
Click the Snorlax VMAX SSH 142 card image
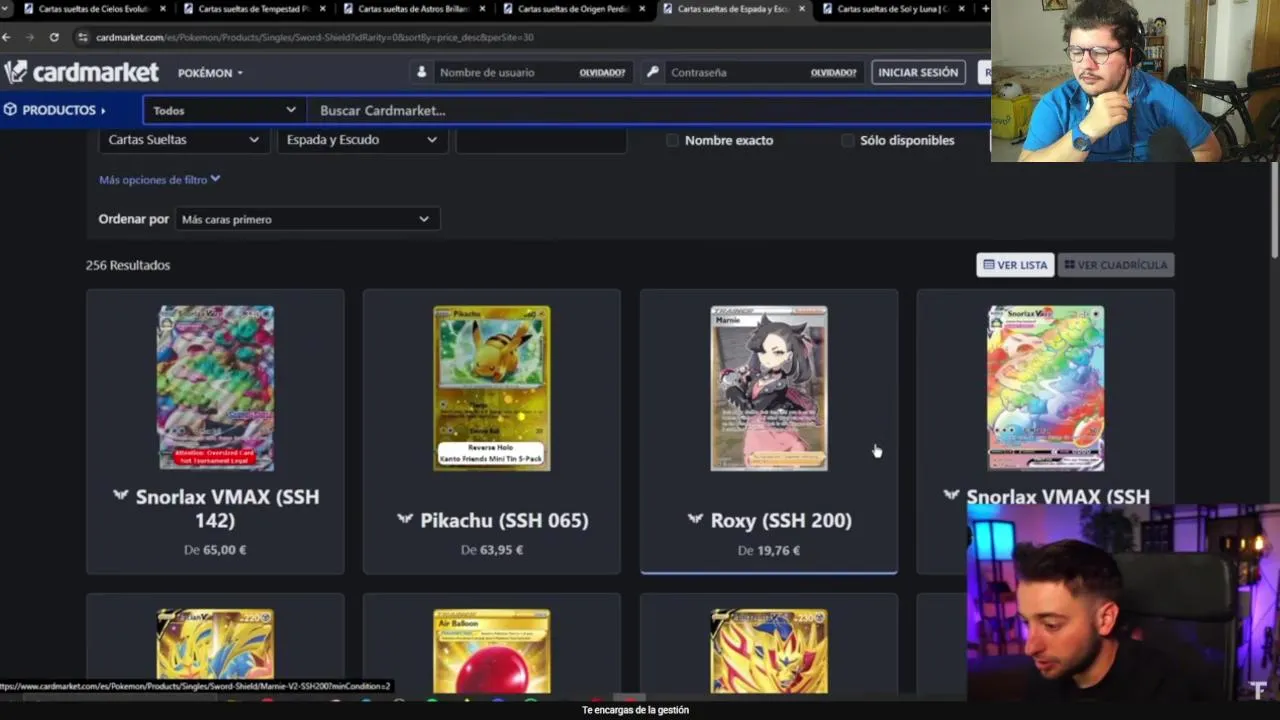[215, 388]
